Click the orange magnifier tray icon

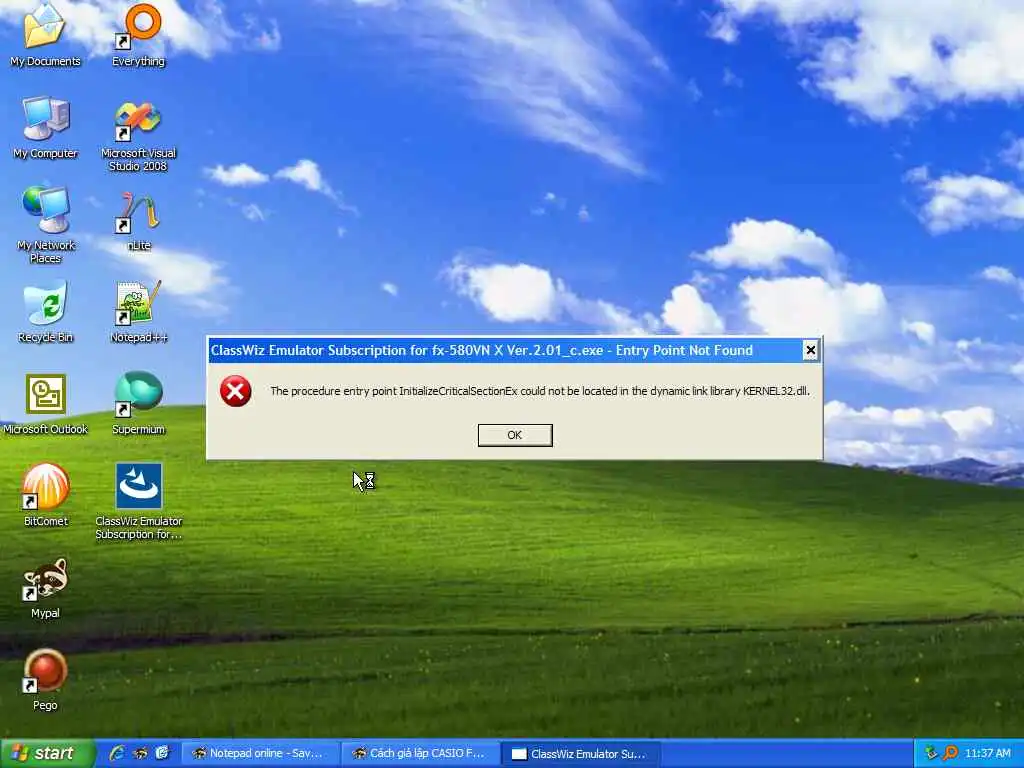pyautogui.click(x=950, y=754)
